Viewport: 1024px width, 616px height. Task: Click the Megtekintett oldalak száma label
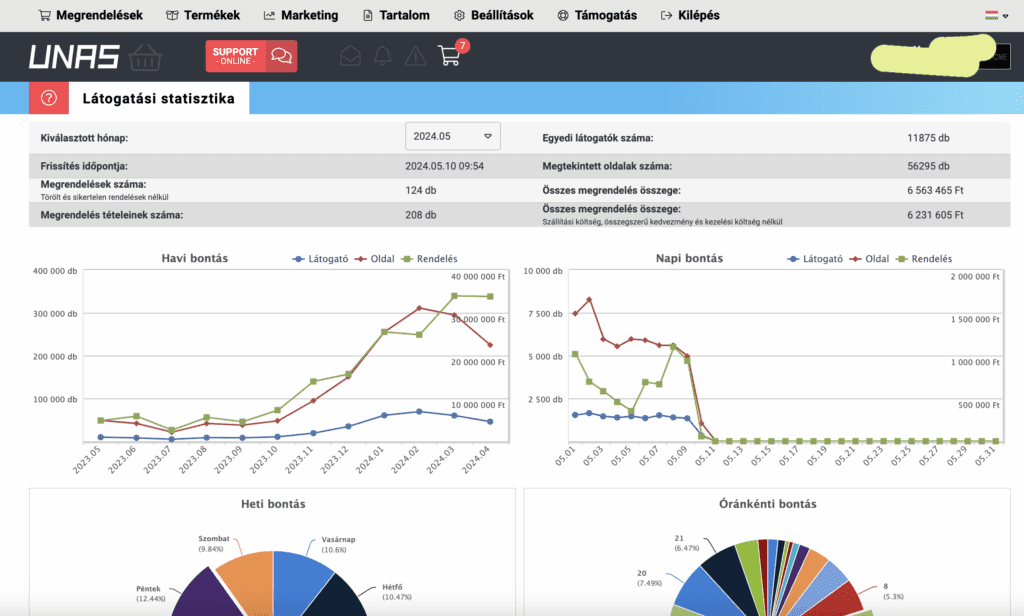tap(607, 166)
